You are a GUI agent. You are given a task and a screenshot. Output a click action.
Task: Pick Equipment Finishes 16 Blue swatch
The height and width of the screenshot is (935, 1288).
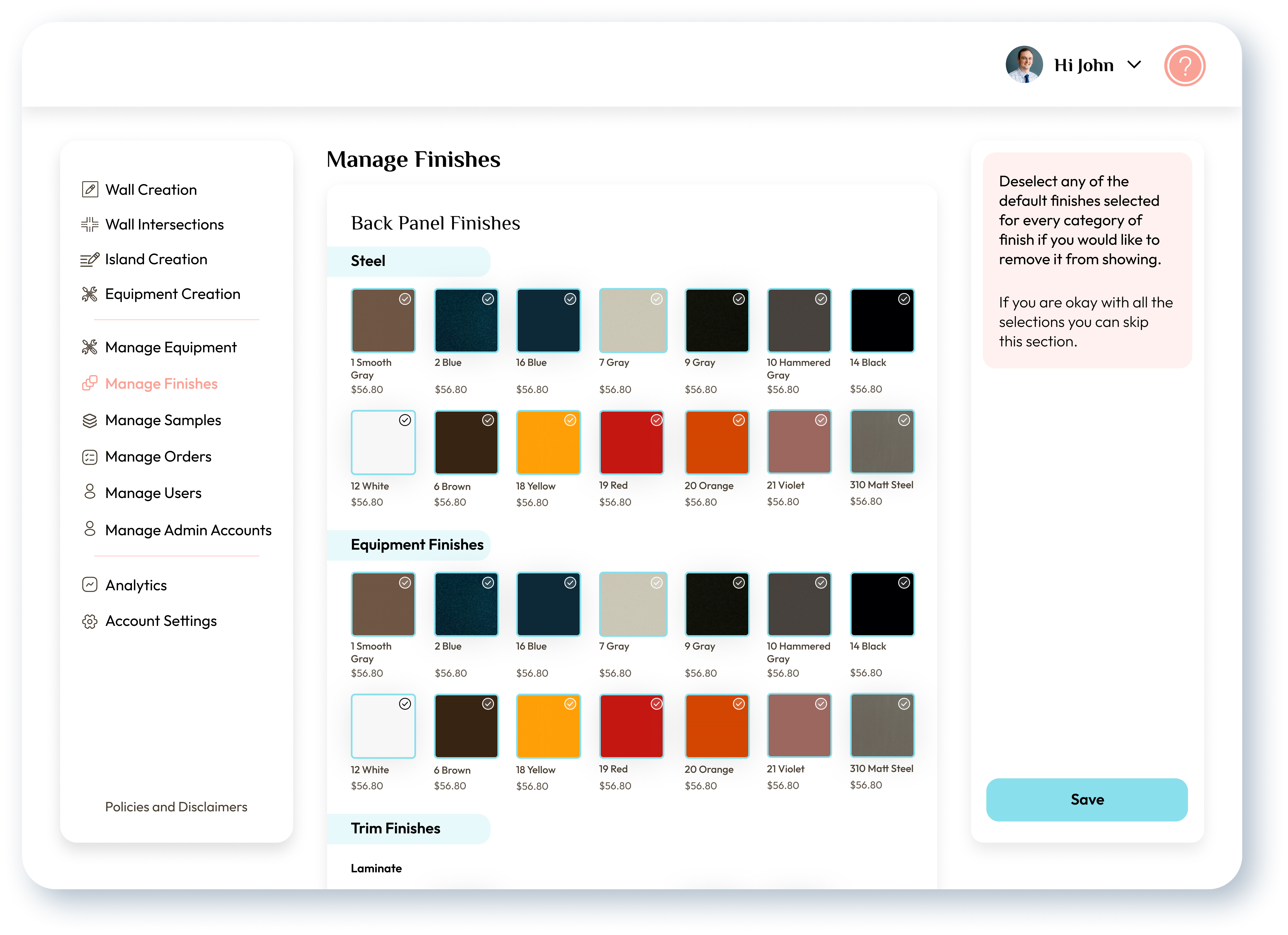[548, 604]
